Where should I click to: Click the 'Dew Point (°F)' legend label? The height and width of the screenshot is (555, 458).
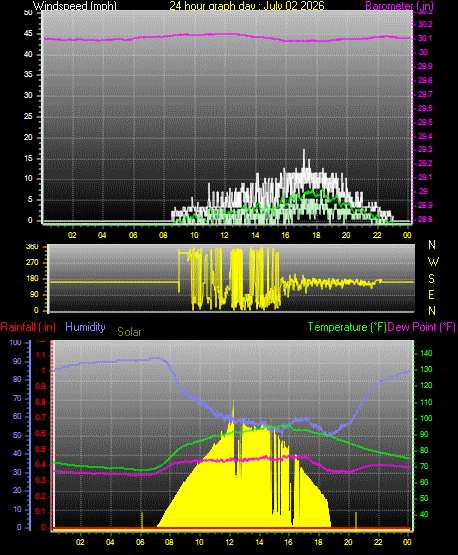pos(421,327)
